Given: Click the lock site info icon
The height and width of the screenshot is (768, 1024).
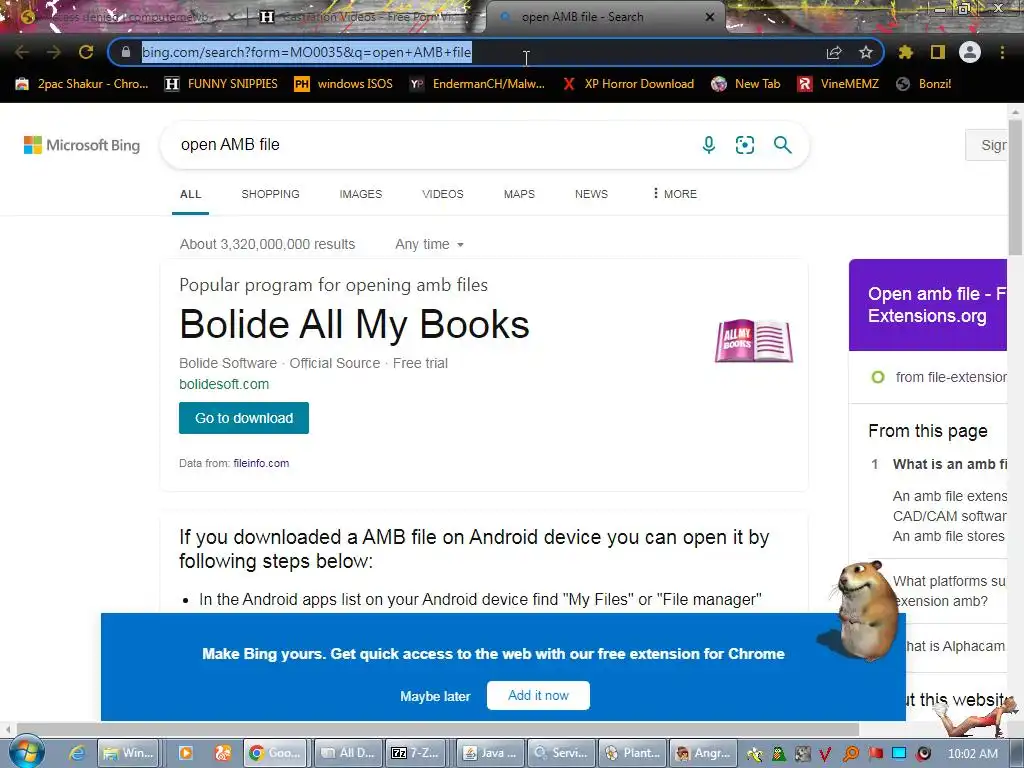Looking at the screenshot, I should pos(126,52).
